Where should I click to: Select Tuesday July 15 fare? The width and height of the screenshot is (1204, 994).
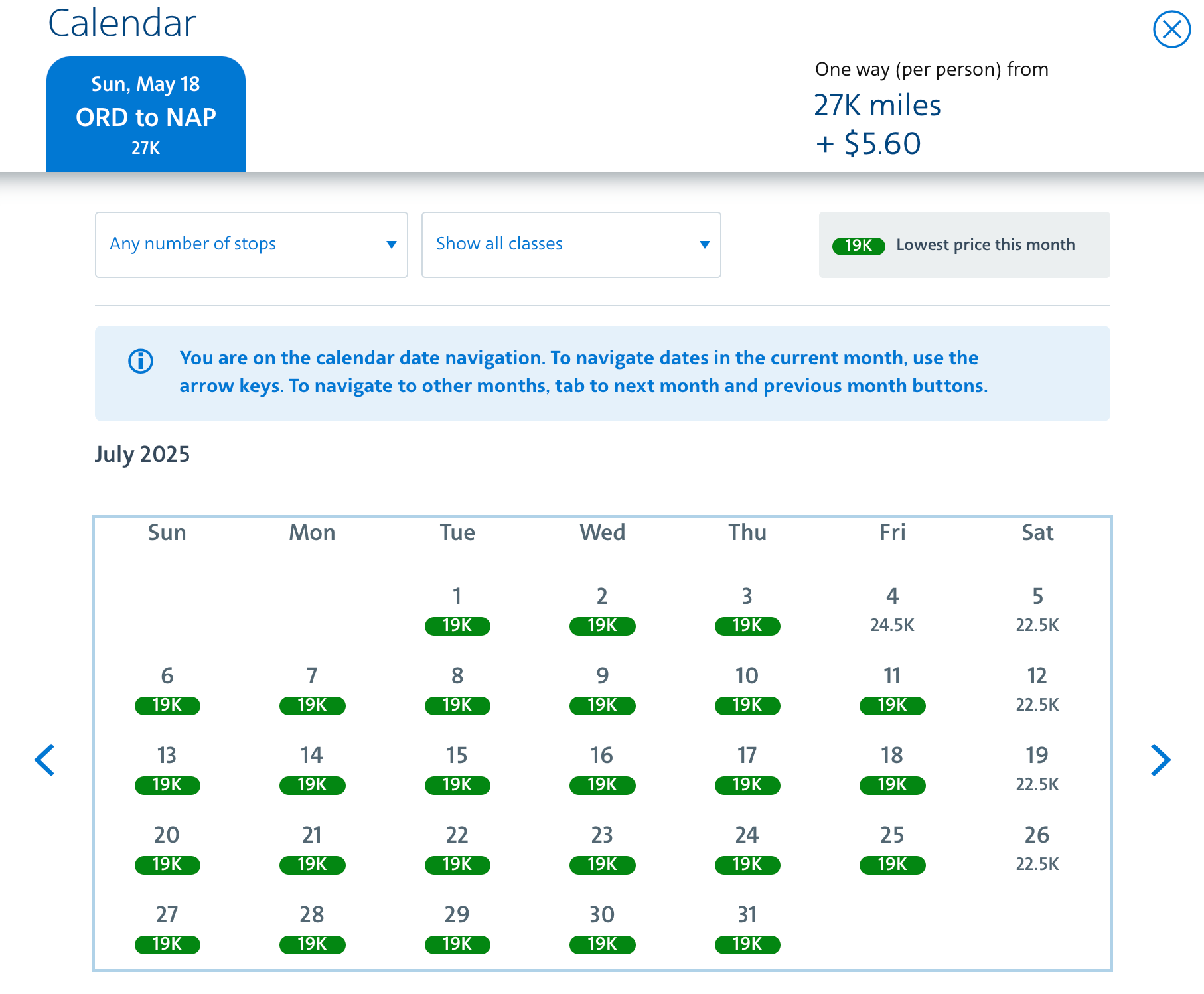click(x=457, y=770)
